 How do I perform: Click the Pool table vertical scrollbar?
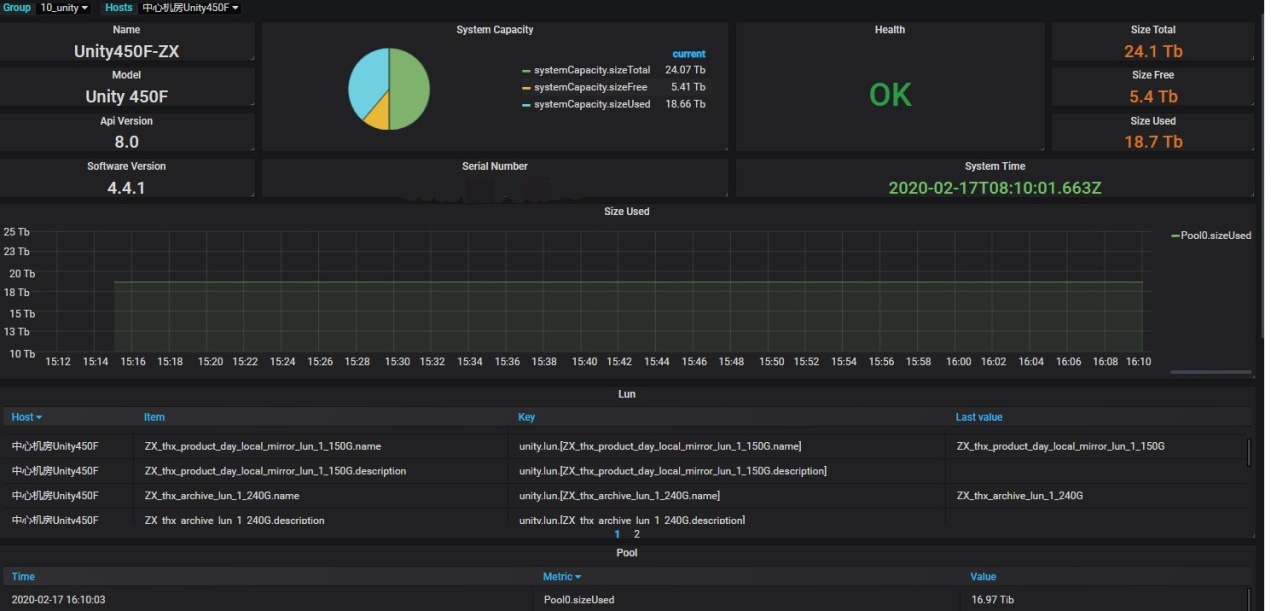pyautogui.click(x=1249, y=599)
